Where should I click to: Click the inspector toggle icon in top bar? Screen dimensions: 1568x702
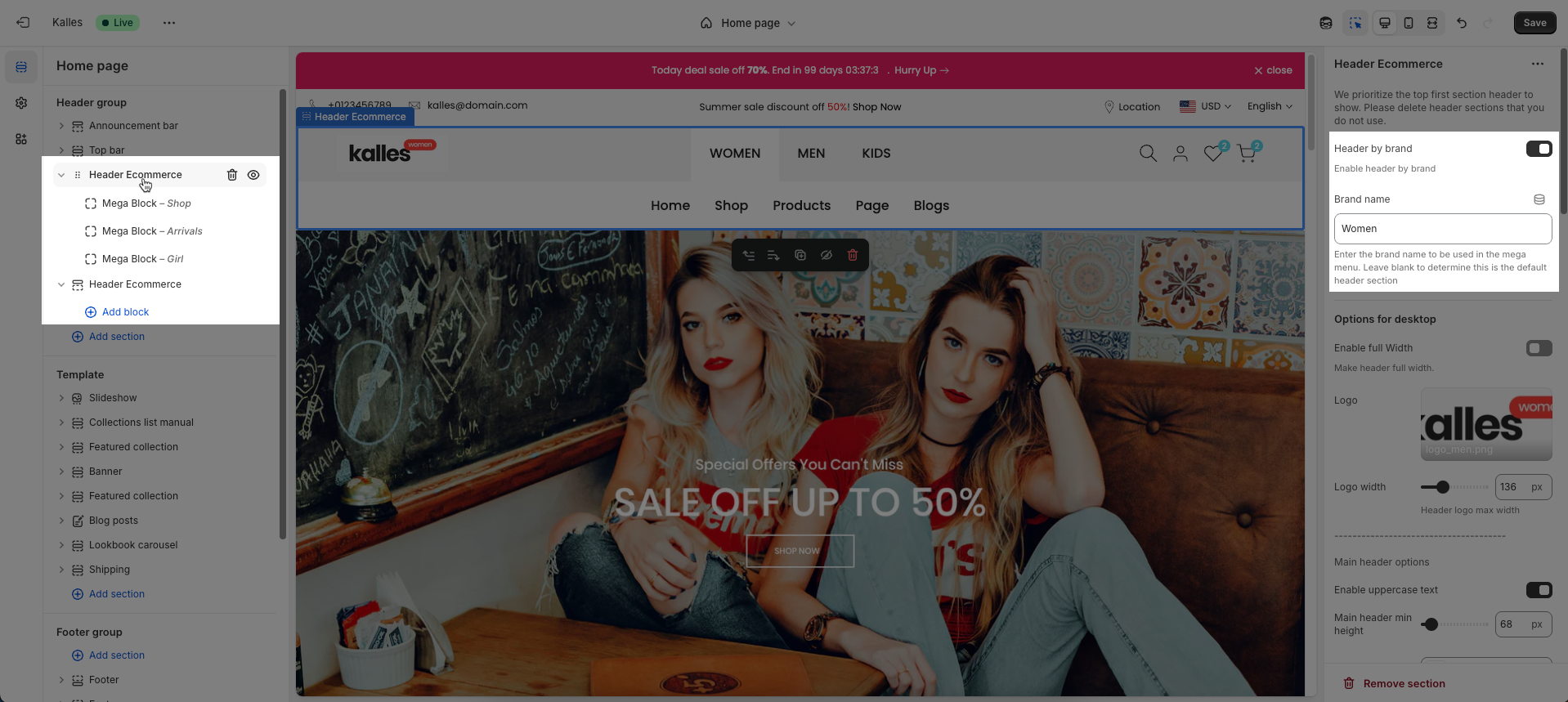[x=1355, y=23]
